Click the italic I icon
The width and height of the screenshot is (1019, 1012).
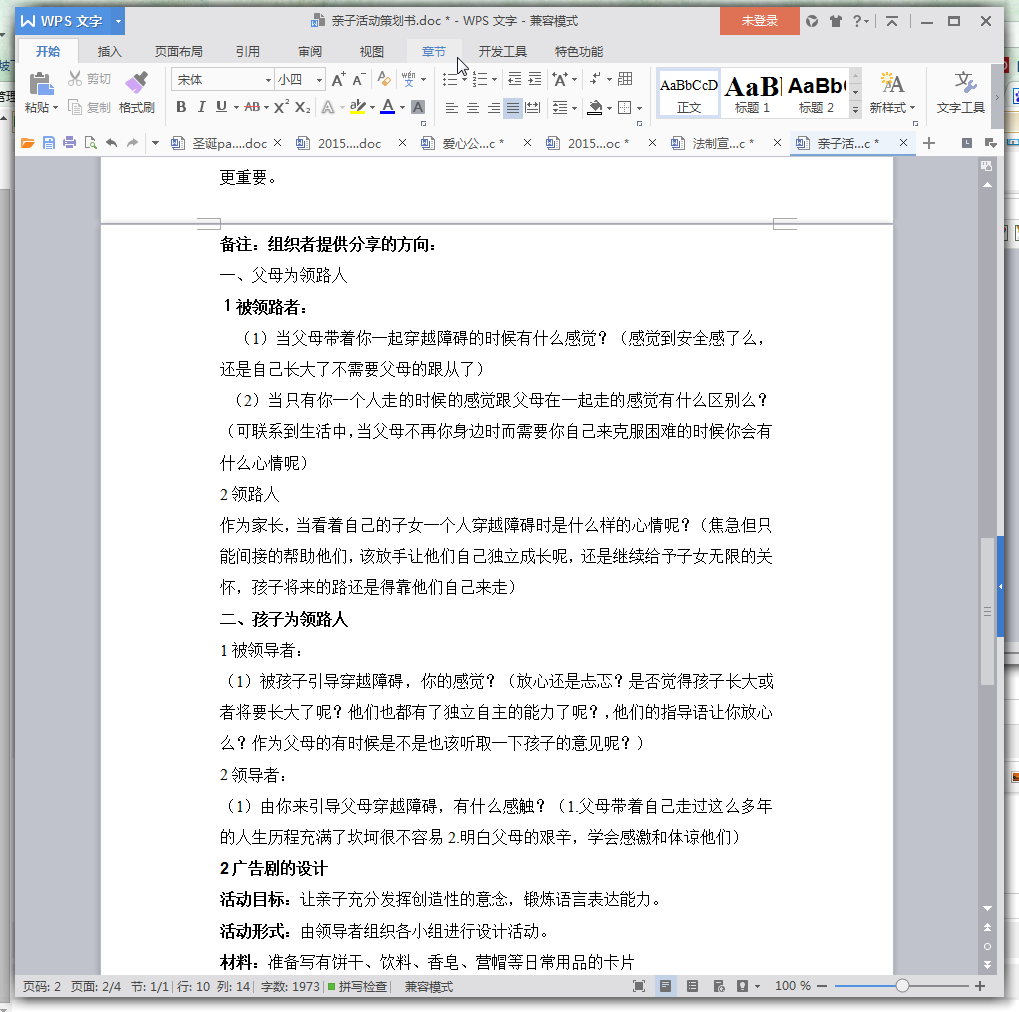pos(201,107)
